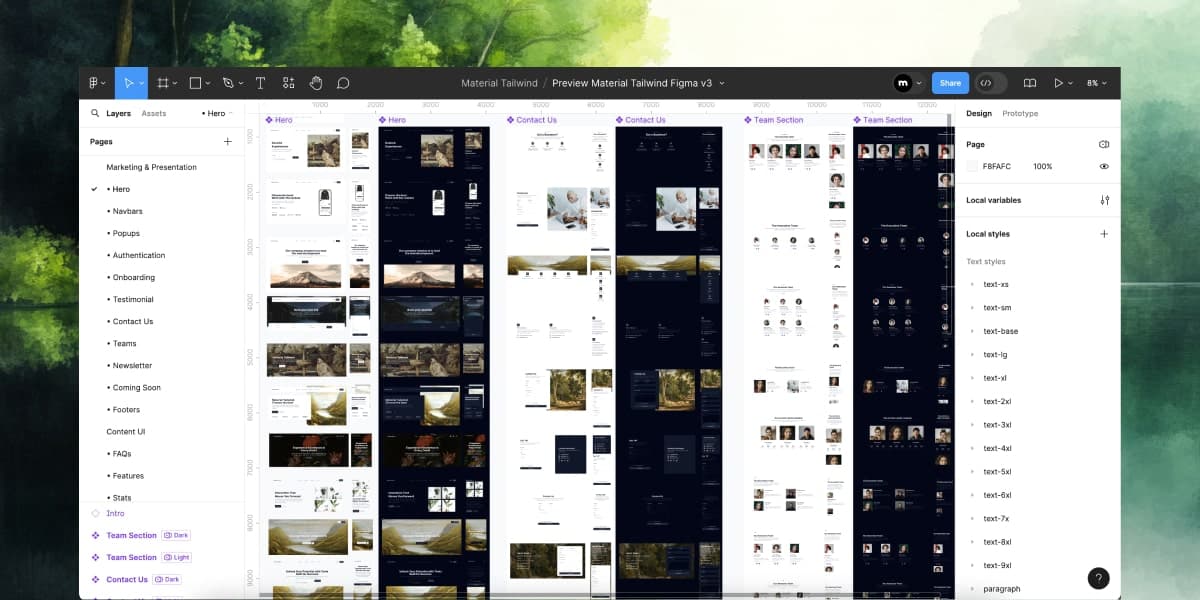This screenshot has width=1200, height=600.
Task: Click the search icon in Layers panel
Action: point(95,114)
